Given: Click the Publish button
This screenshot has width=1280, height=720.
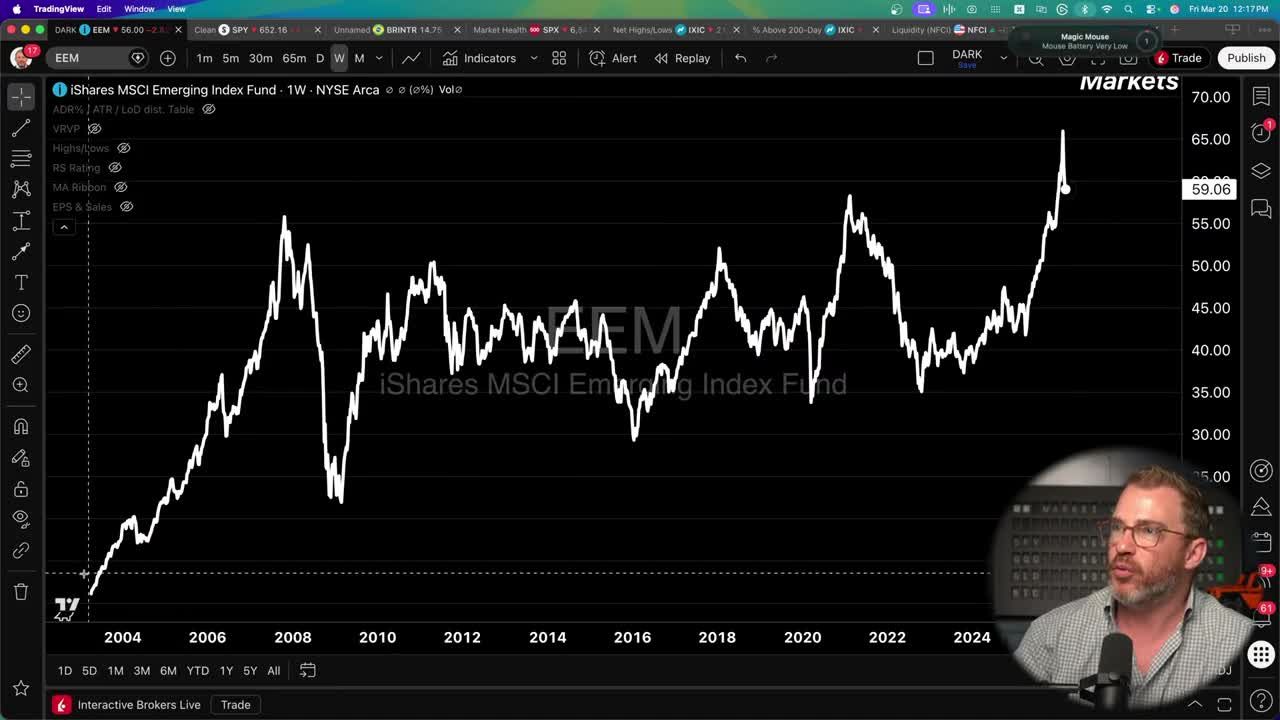Looking at the screenshot, I should [x=1246, y=58].
